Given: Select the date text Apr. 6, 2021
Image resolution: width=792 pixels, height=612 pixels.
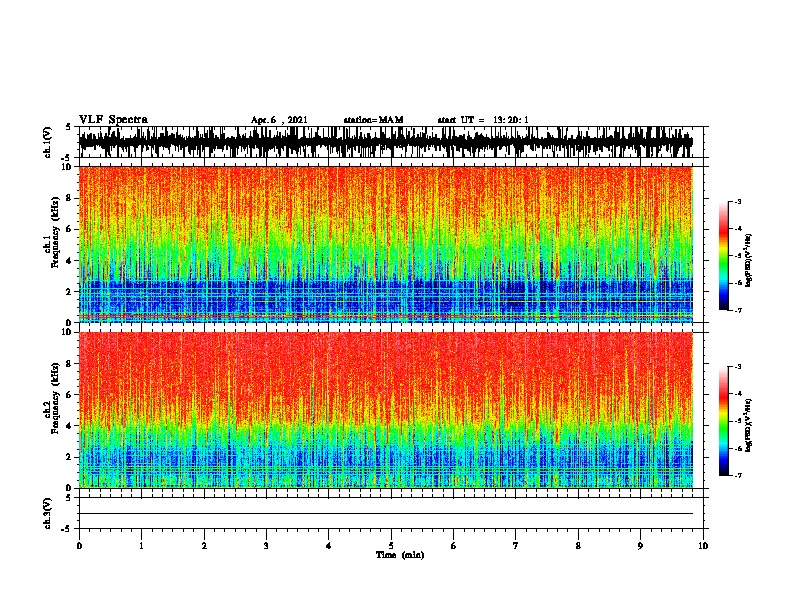Looking at the screenshot, I should [279, 120].
